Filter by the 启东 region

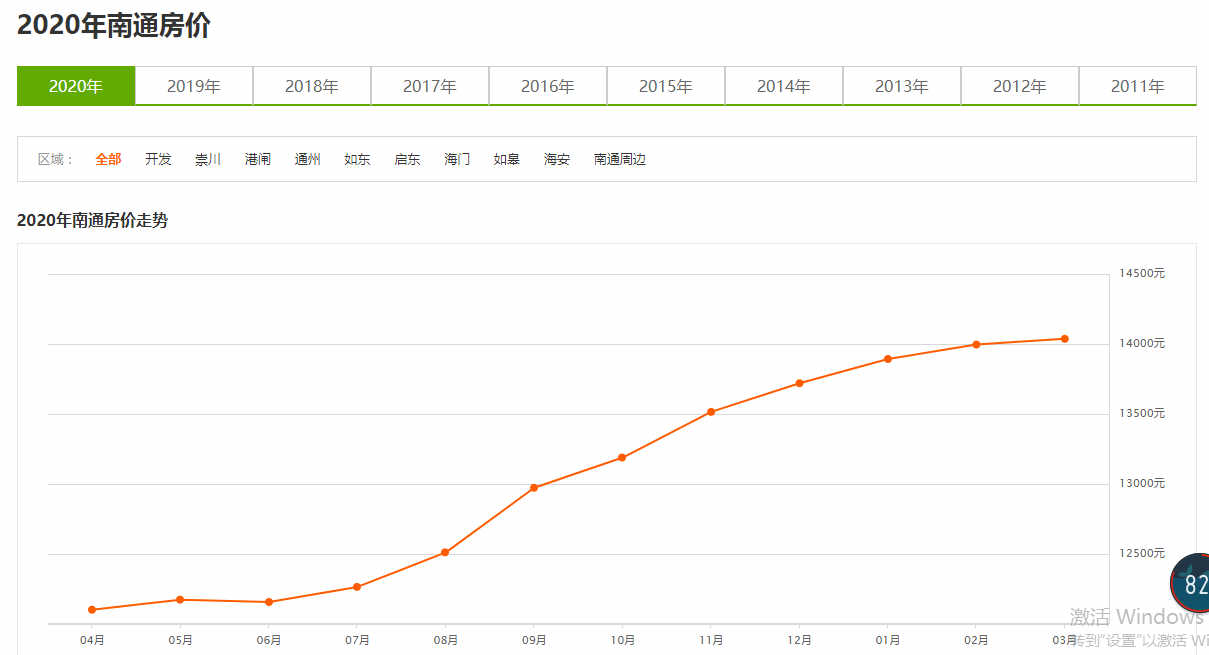406,158
